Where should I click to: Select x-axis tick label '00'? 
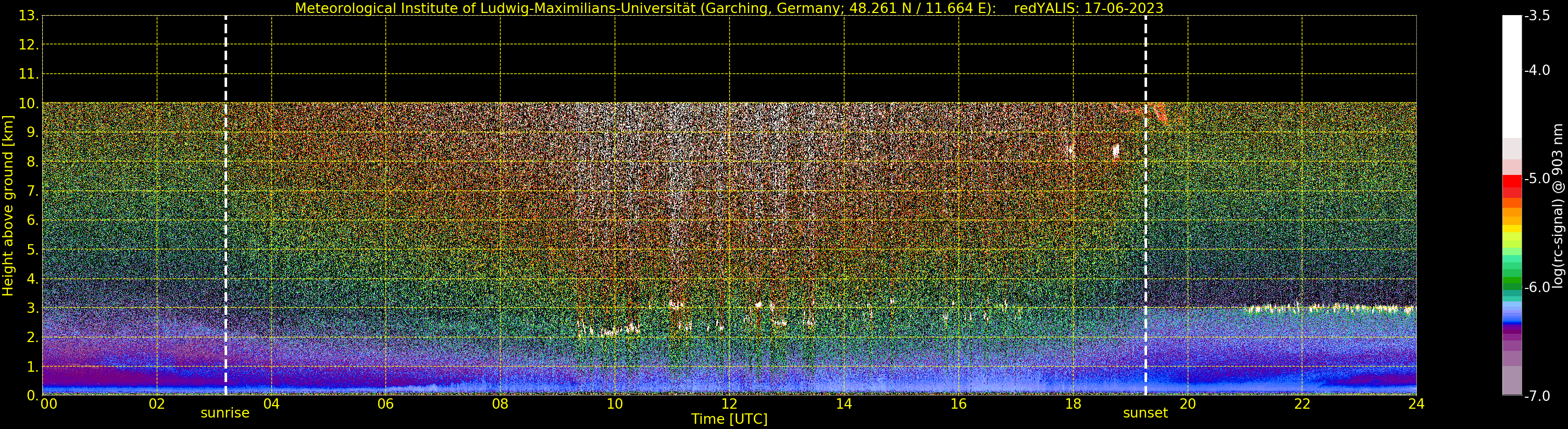[x=48, y=404]
